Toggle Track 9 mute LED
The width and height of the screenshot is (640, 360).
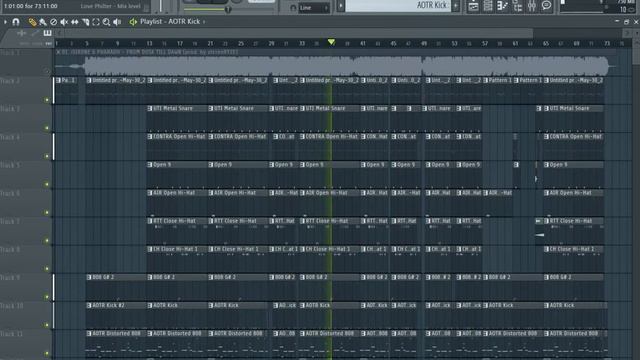point(47,297)
